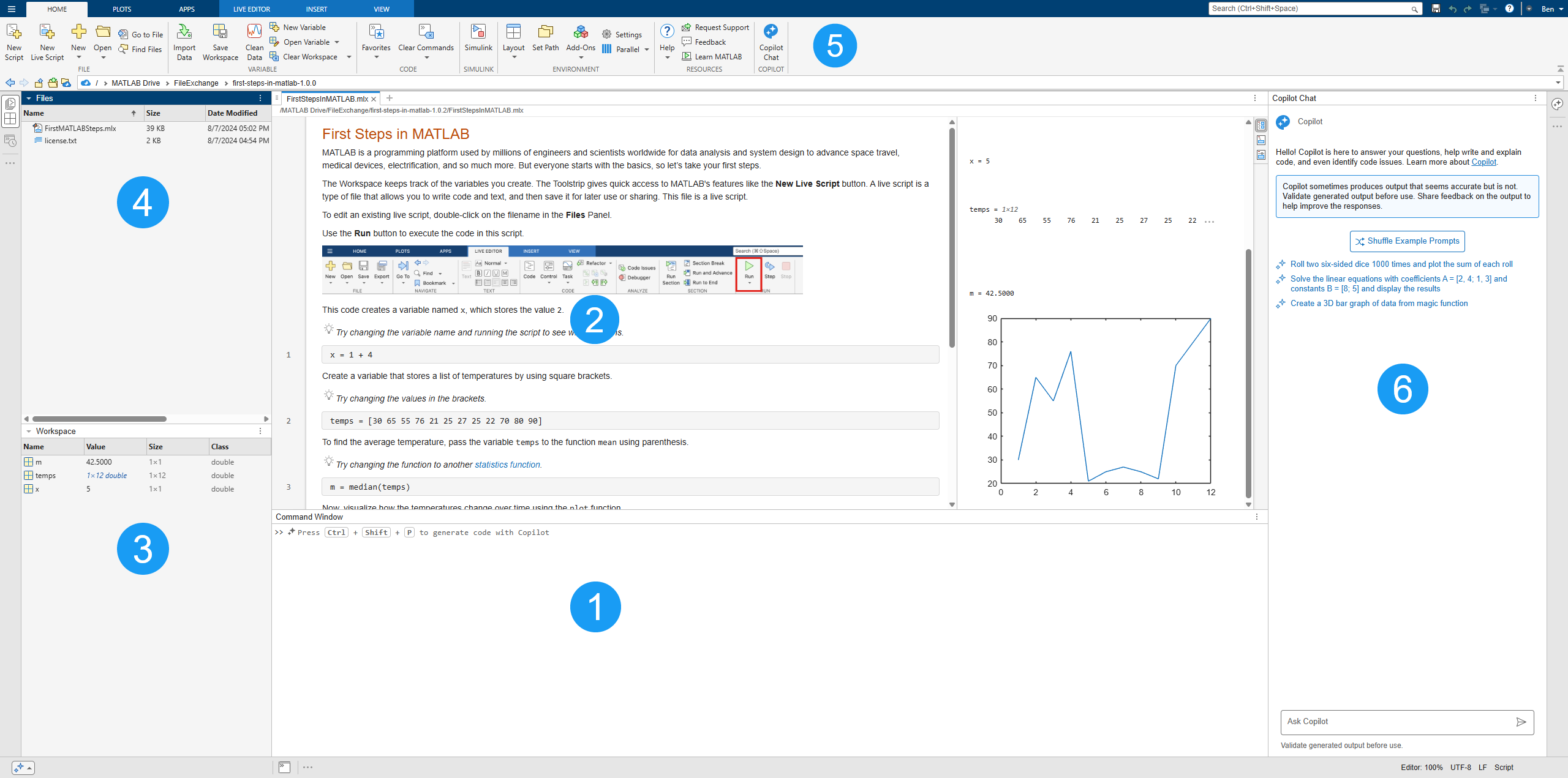Click the output pane vertical scrollbar
Viewport: 1568px width, 778px height.
[1248, 373]
